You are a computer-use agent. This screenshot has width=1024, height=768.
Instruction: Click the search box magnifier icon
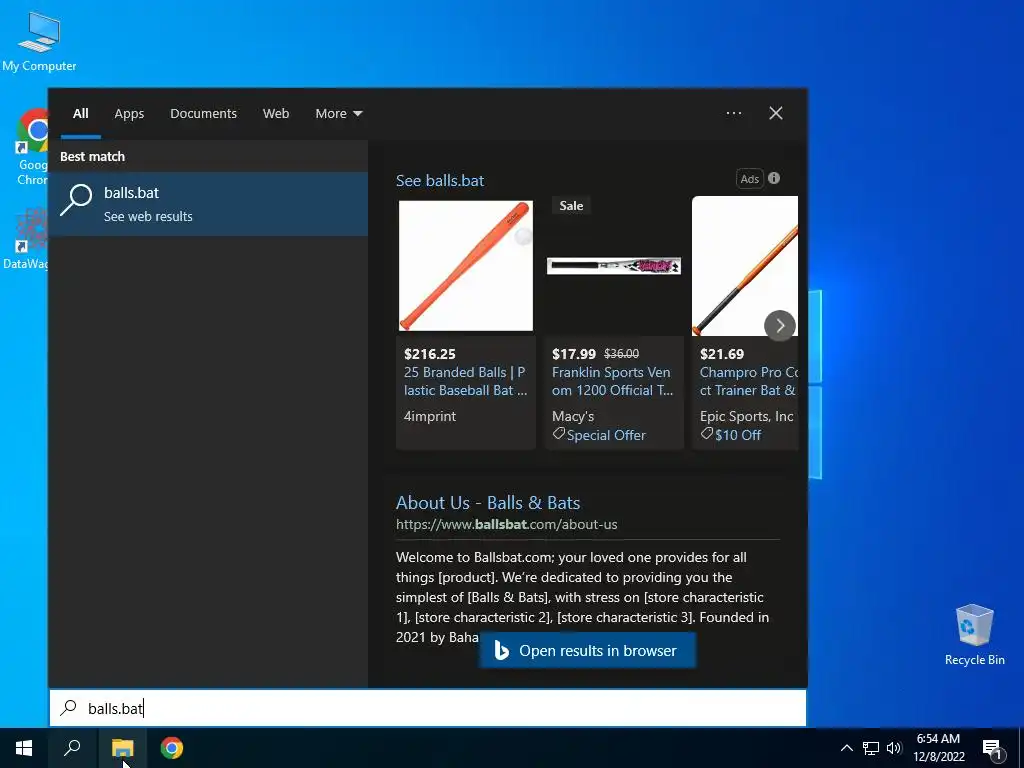(x=69, y=708)
